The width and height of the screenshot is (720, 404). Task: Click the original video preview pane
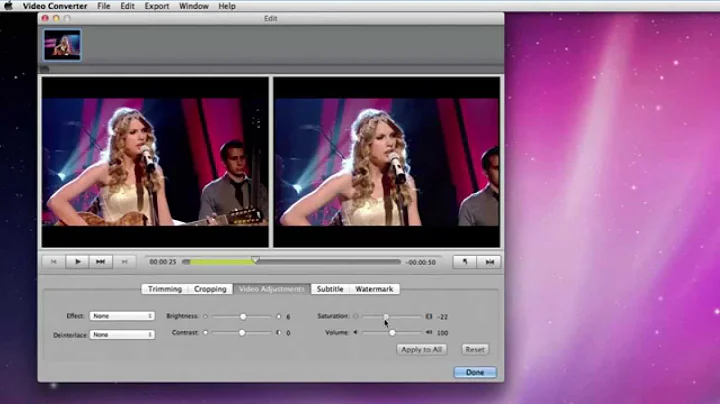pyautogui.click(x=155, y=162)
